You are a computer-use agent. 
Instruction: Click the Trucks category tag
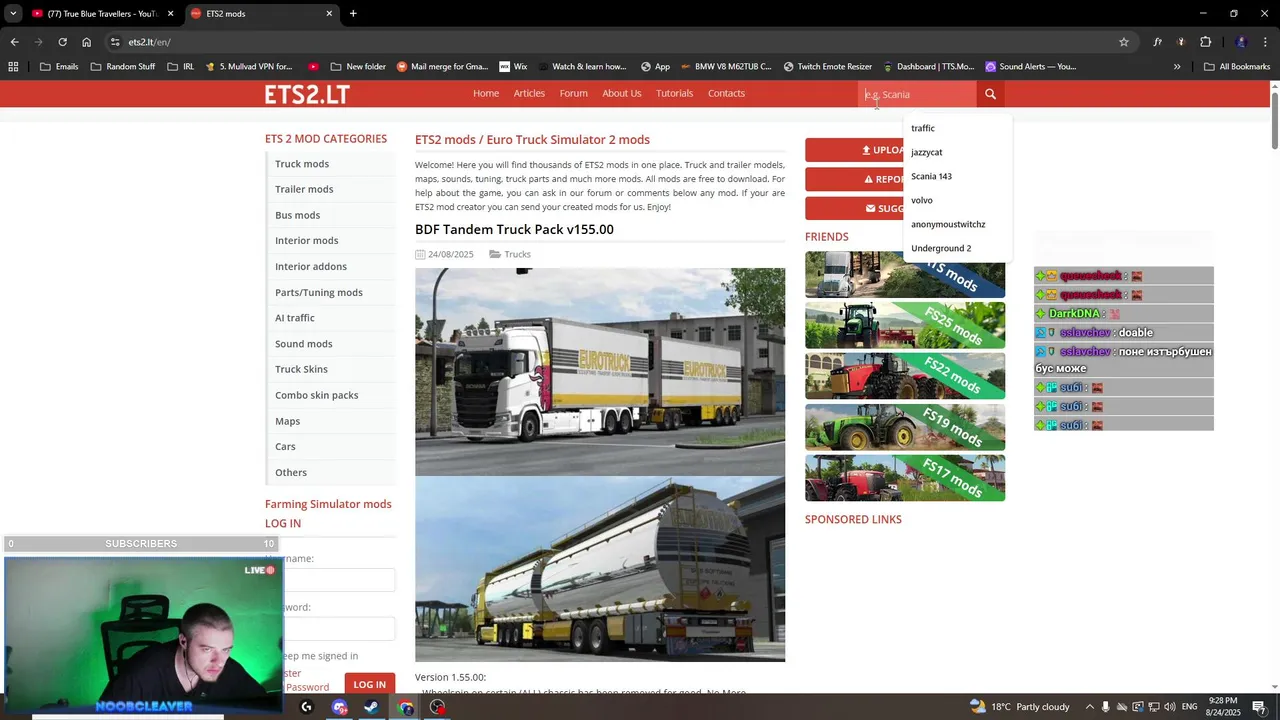pos(517,254)
